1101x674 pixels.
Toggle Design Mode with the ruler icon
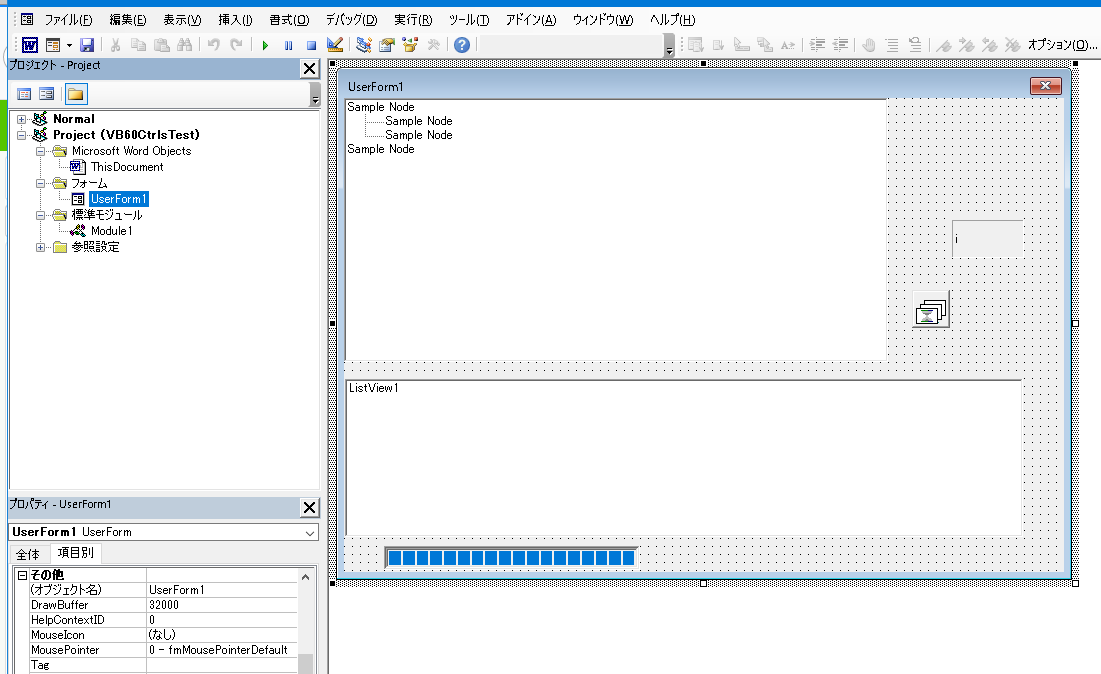coord(335,45)
